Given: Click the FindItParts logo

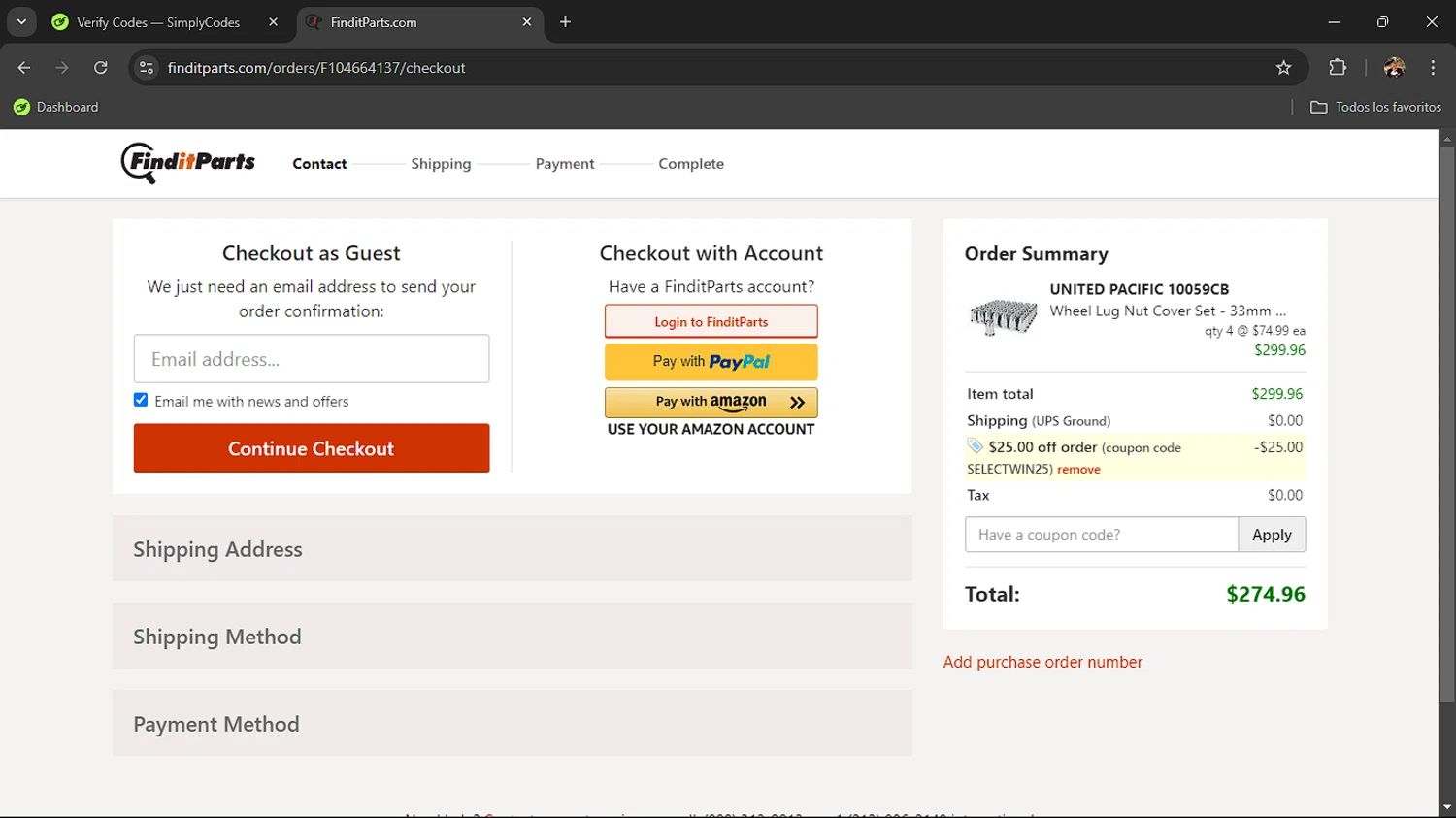Looking at the screenshot, I should coord(188,163).
